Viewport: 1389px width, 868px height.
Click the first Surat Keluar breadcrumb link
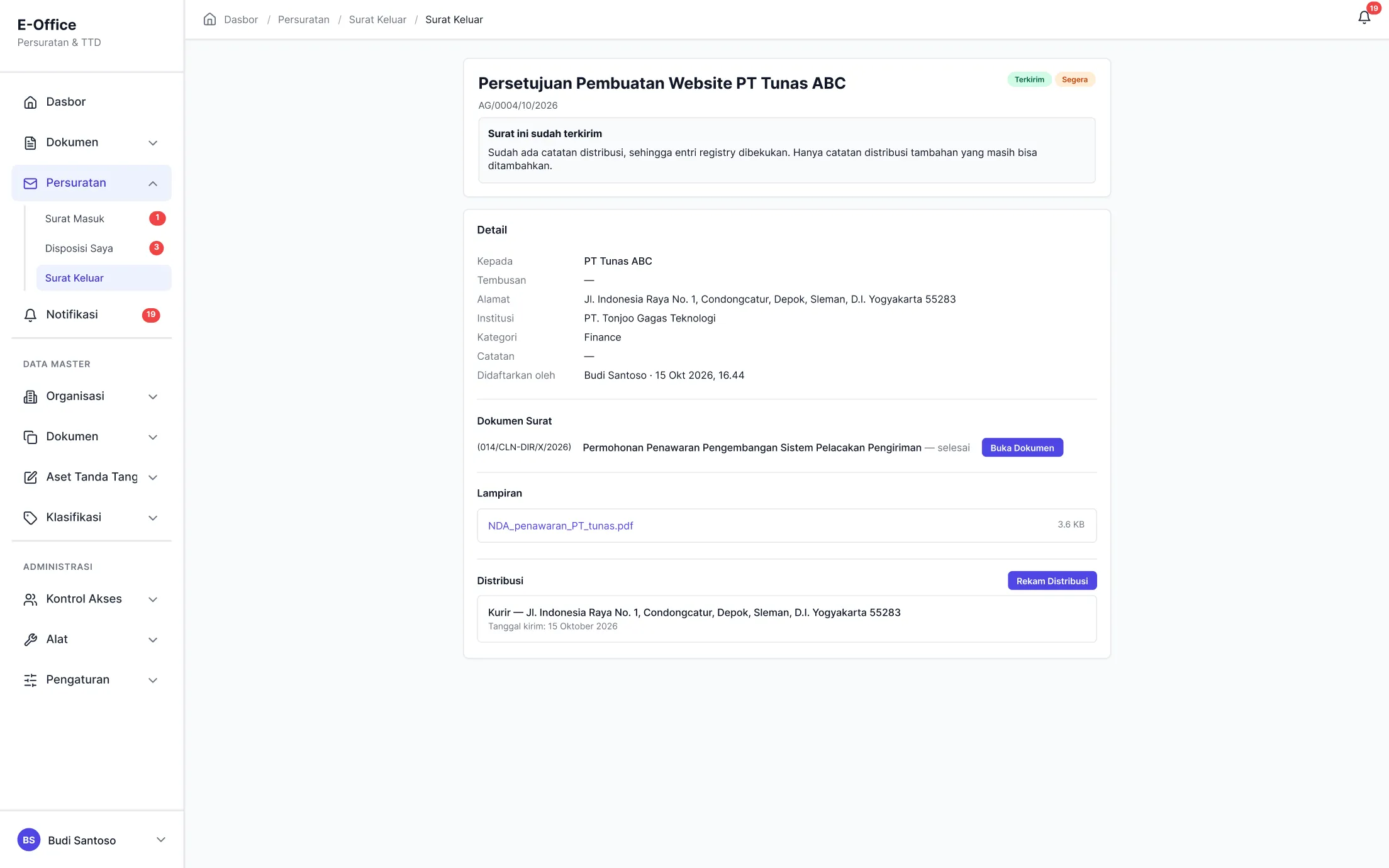(x=377, y=19)
